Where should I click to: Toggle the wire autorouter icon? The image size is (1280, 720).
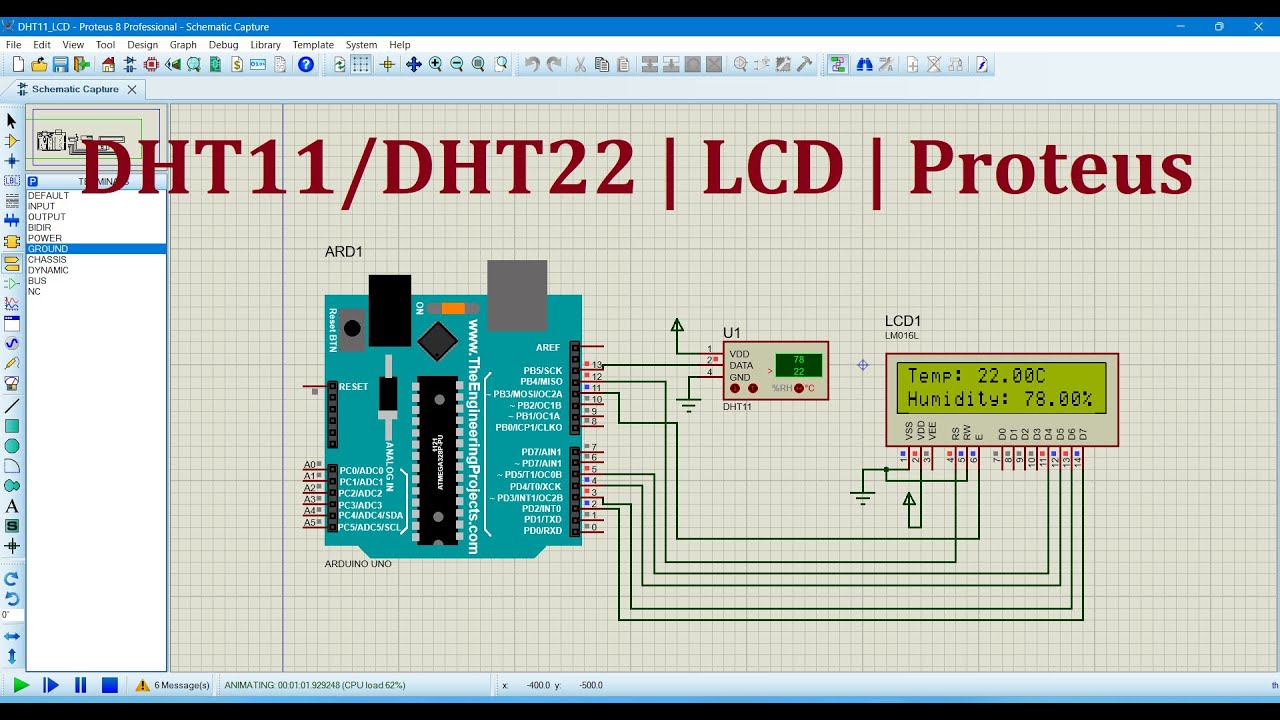tap(838, 64)
